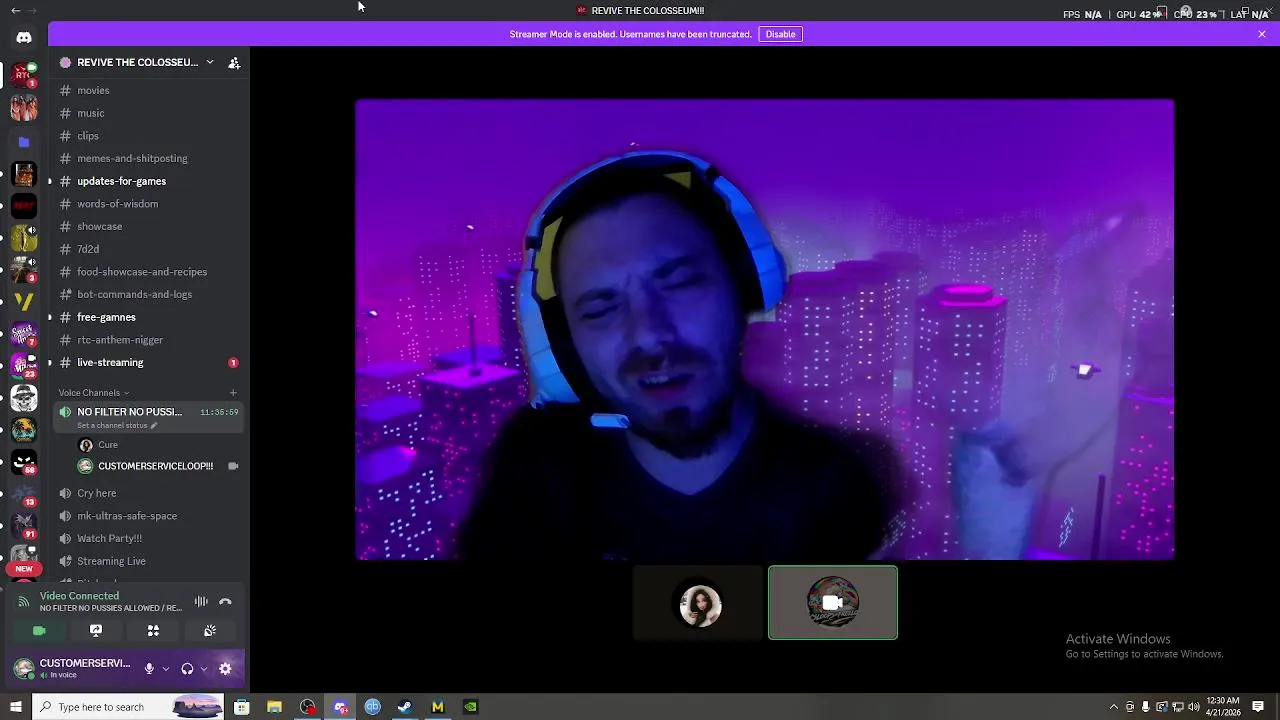Open microphone input options dropdown
The image size is (1280, 720).
coord(165,669)
